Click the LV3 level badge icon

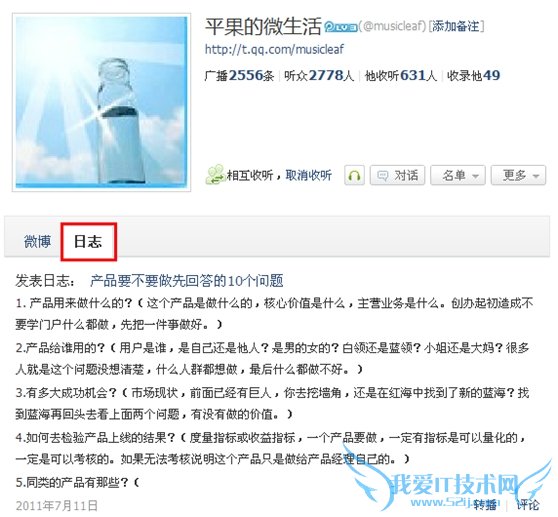pos(341,27)
